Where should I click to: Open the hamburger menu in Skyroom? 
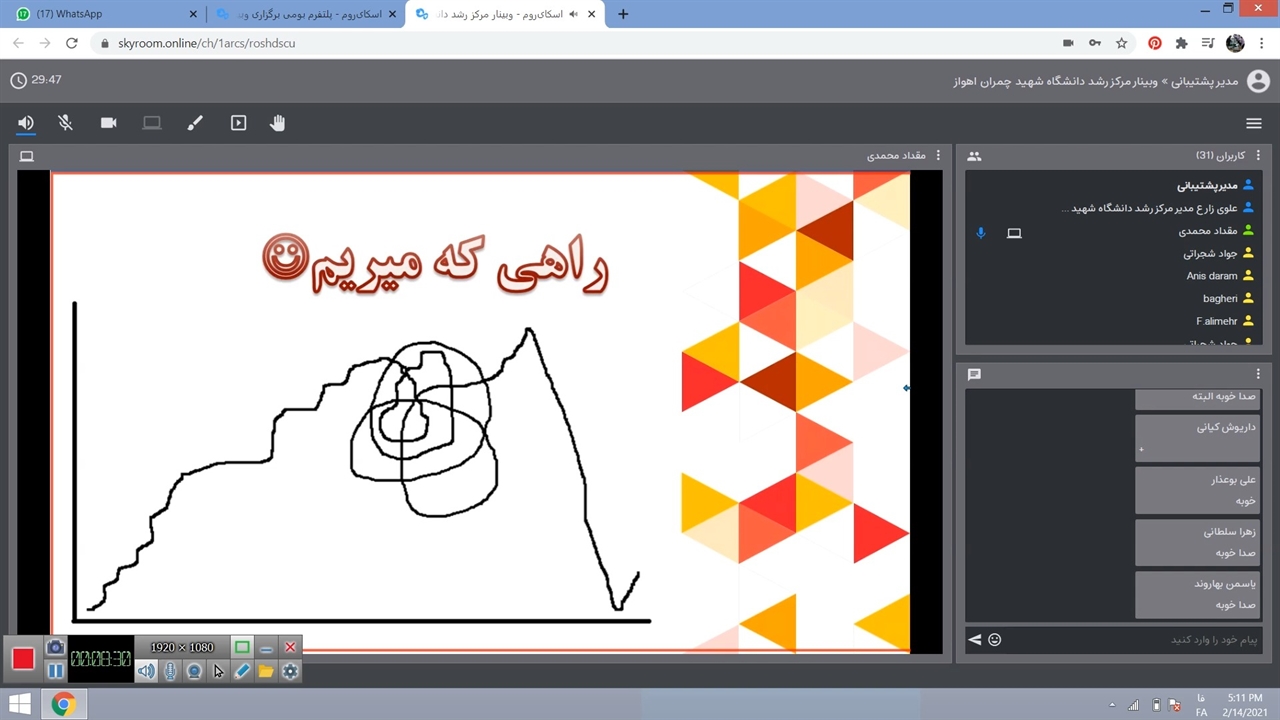click(1253, 123)
